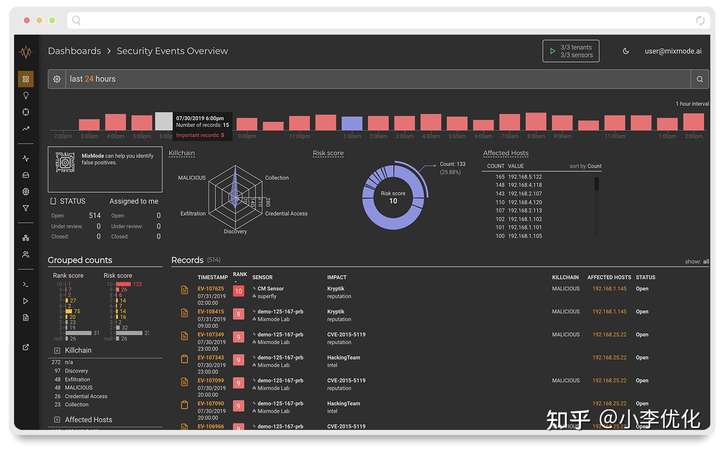
Task: Click the MixMode logo icon
Action: 26,52
